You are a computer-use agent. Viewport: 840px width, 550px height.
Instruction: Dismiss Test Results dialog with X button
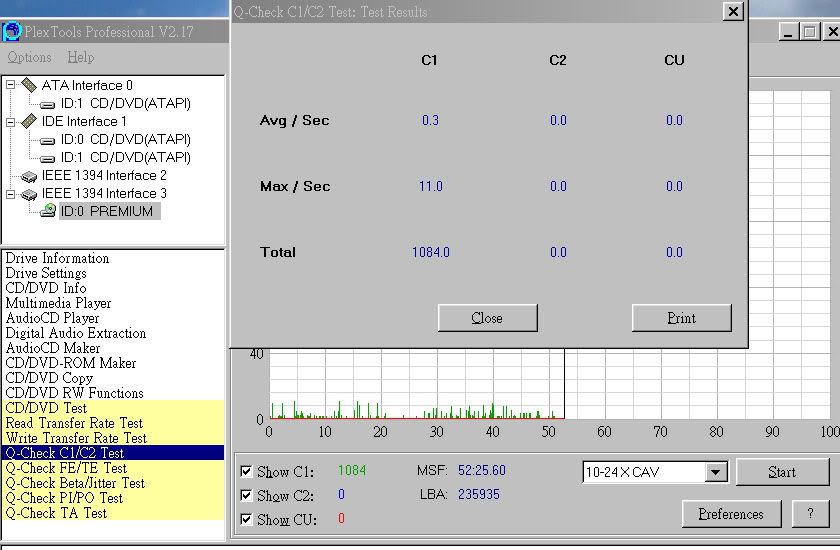[x=733, y=11]
